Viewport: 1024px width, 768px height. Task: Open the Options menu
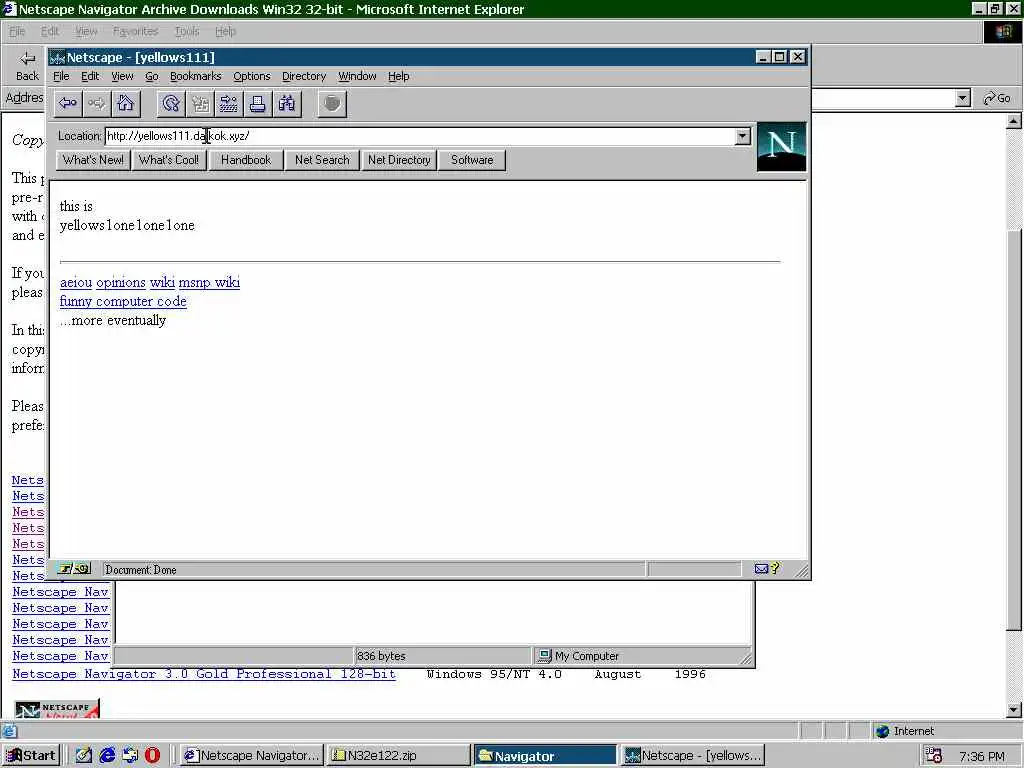click(x=251, y=76)
